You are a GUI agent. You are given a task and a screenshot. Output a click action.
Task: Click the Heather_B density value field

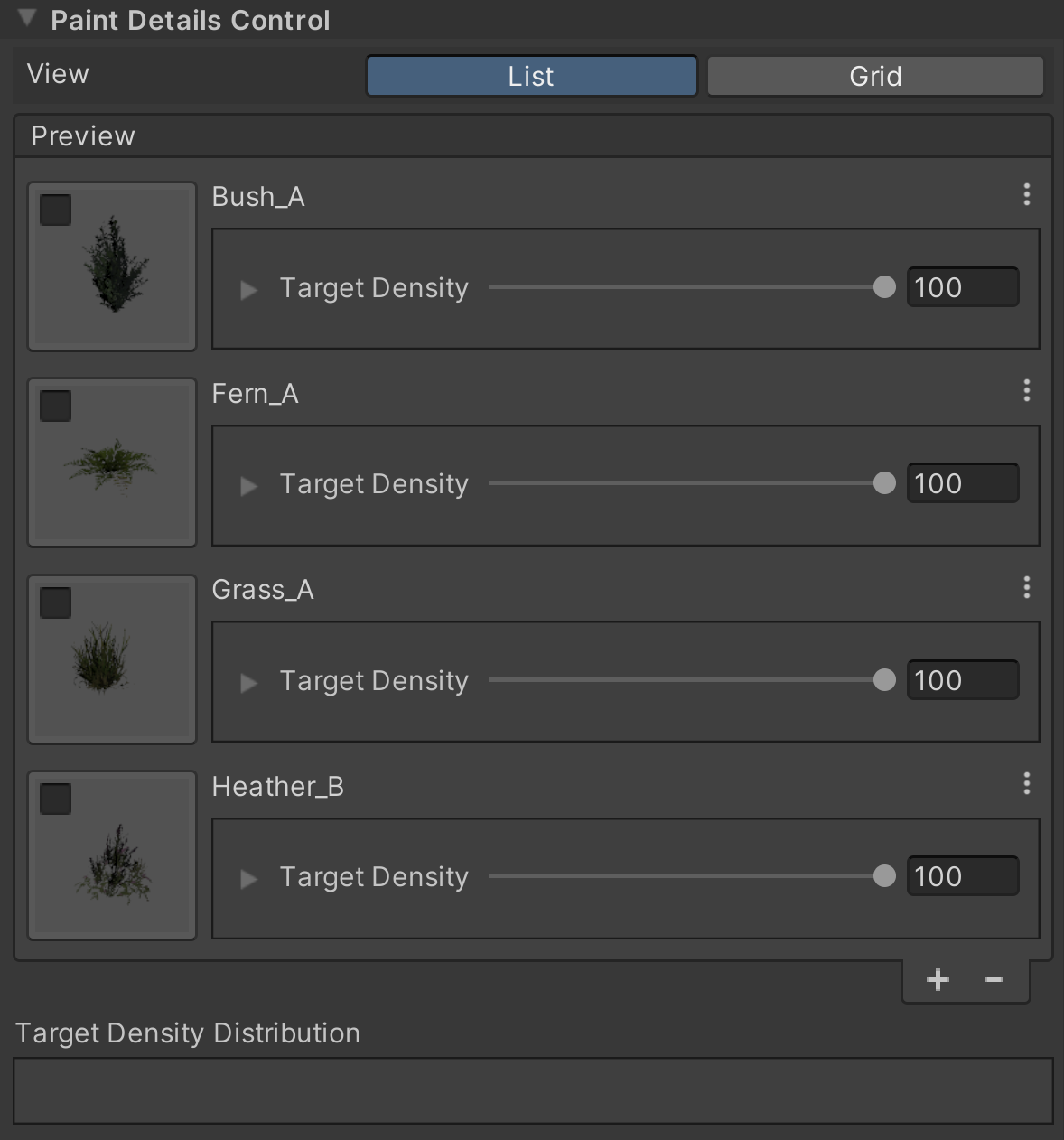coord(962,876)
